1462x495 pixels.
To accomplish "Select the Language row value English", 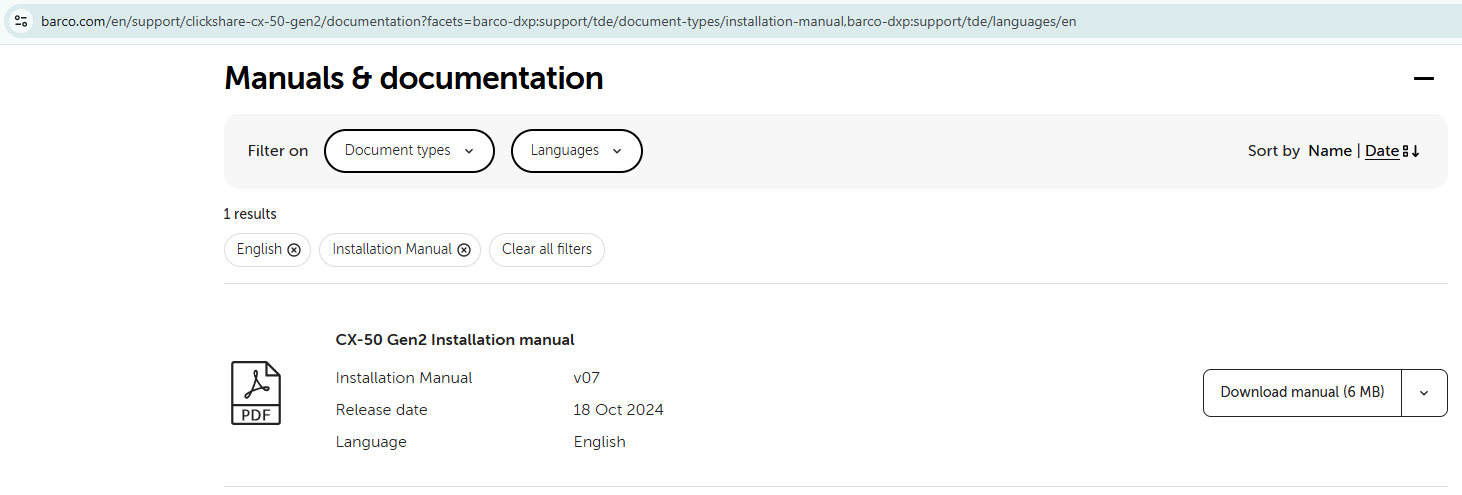I will pyautogui.click(x=600, y=442).
